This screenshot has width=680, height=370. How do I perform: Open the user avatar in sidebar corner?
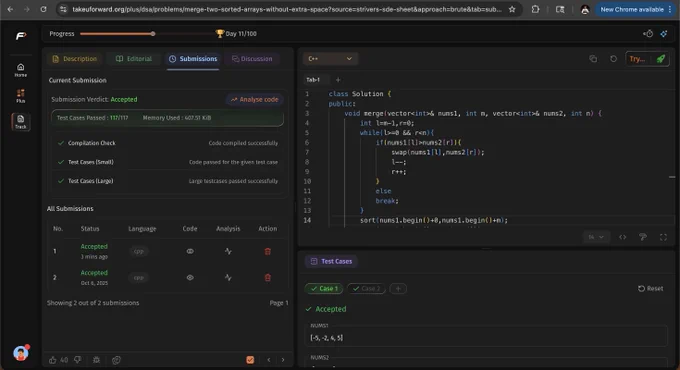(x=21, y=353)
